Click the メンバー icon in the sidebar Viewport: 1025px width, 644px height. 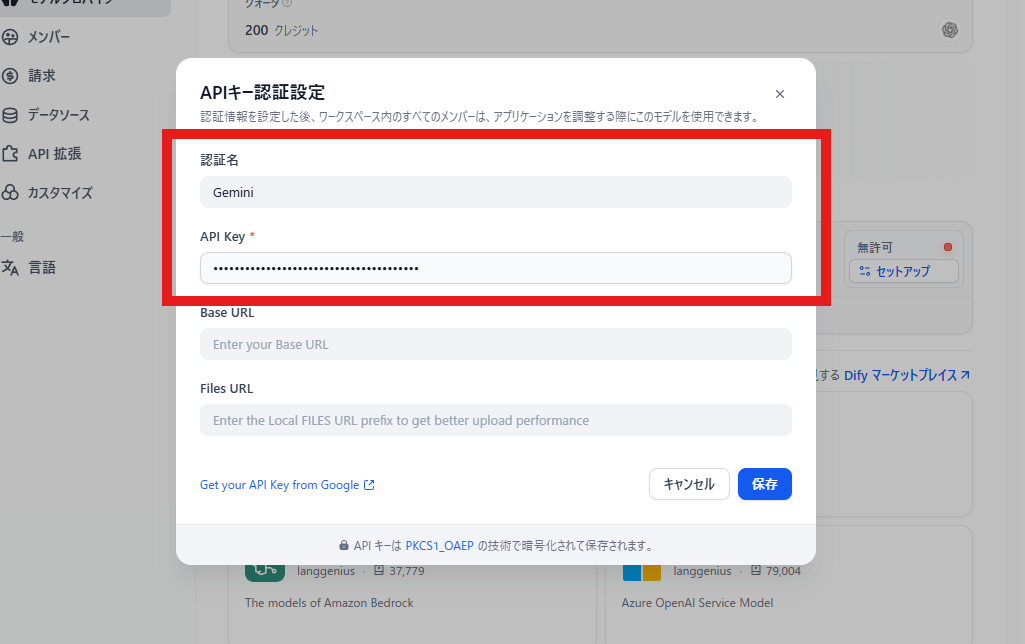click(x=11, y=38)
